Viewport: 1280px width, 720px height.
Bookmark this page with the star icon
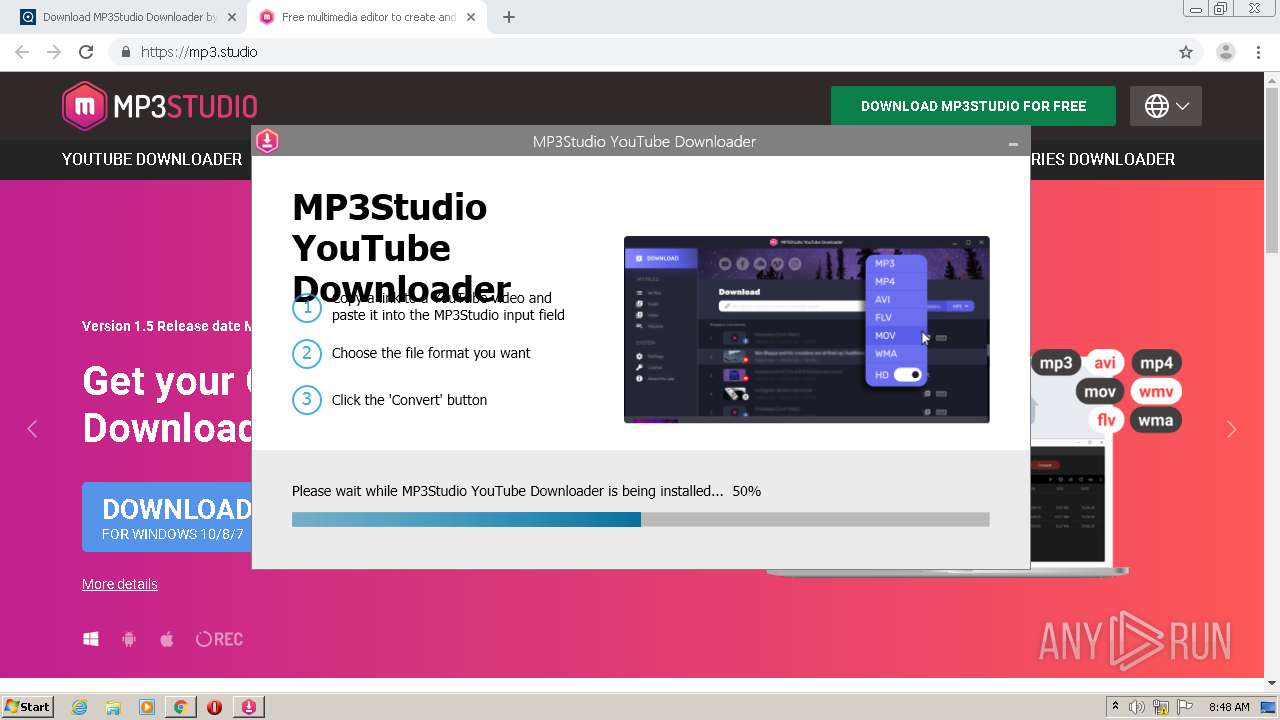click(1186, 52)
